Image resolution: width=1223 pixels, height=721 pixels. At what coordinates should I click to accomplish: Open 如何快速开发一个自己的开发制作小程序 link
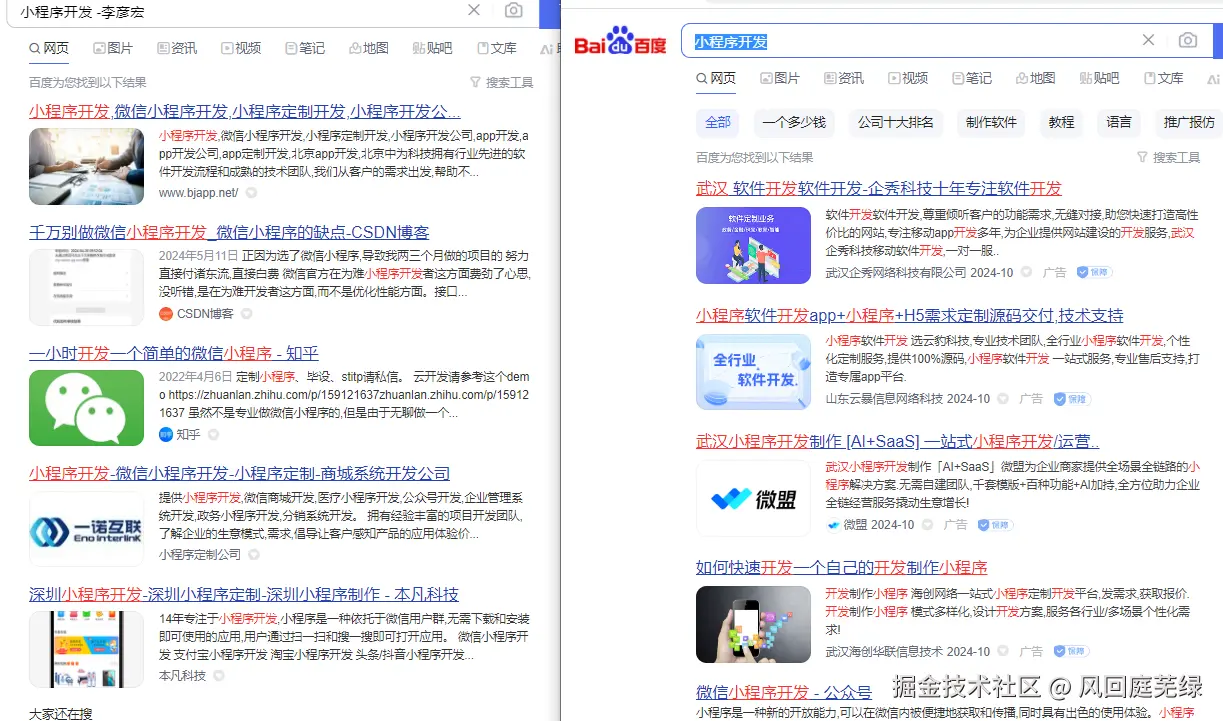[842, 567]
